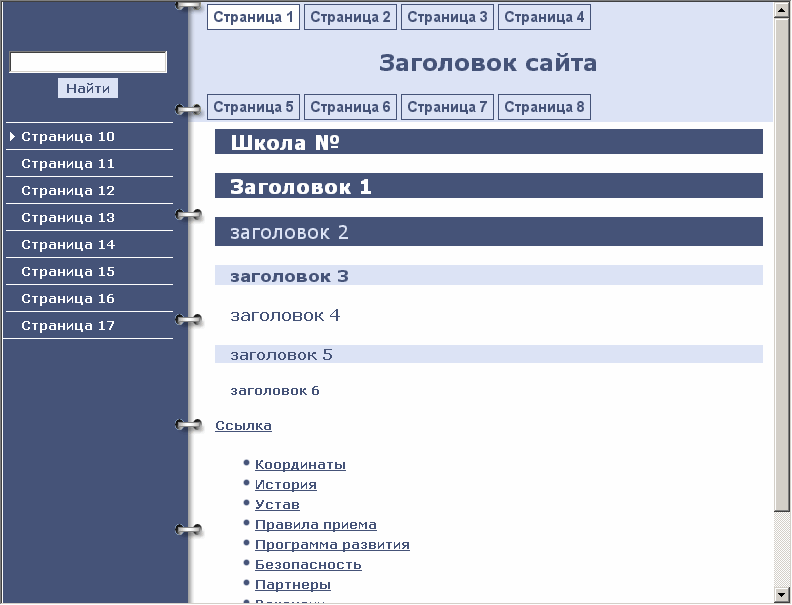Viewport: 792px width, 605px height.
Task: Select Страница 17 sidebar item
Action: pos(68,326)
